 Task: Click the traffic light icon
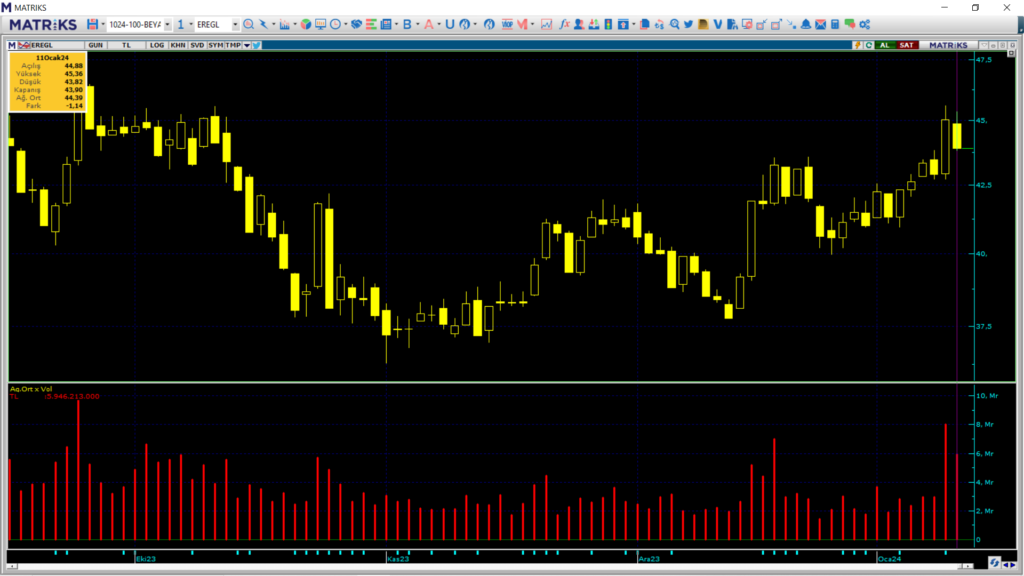[x=610, y=24]
